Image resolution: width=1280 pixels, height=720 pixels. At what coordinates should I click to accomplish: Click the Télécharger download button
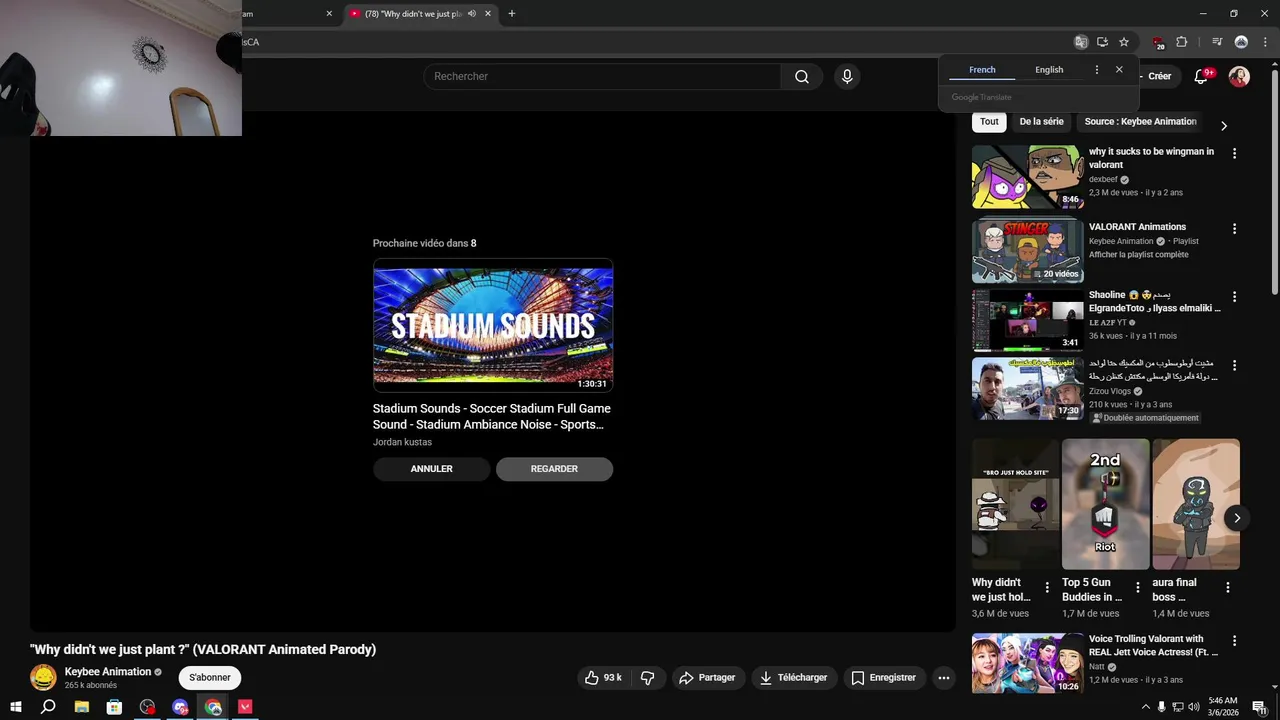tap(794, 678)
